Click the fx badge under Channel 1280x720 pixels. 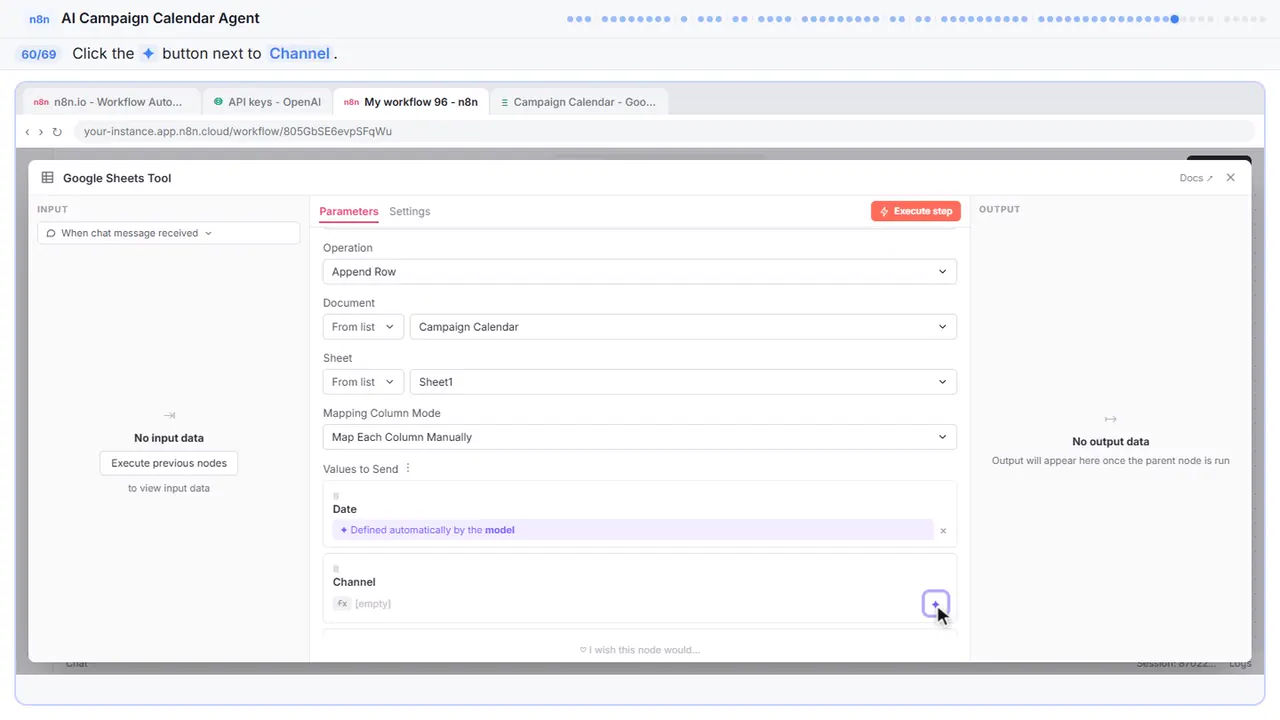point(342,604)
